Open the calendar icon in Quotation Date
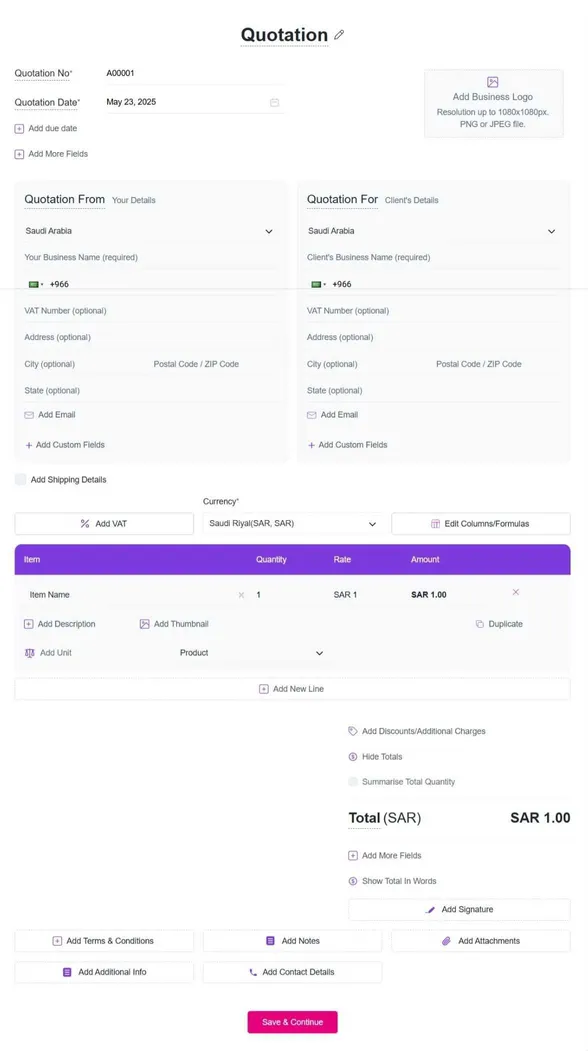Viewport: 588px width, 1051px height. point(274,103)
